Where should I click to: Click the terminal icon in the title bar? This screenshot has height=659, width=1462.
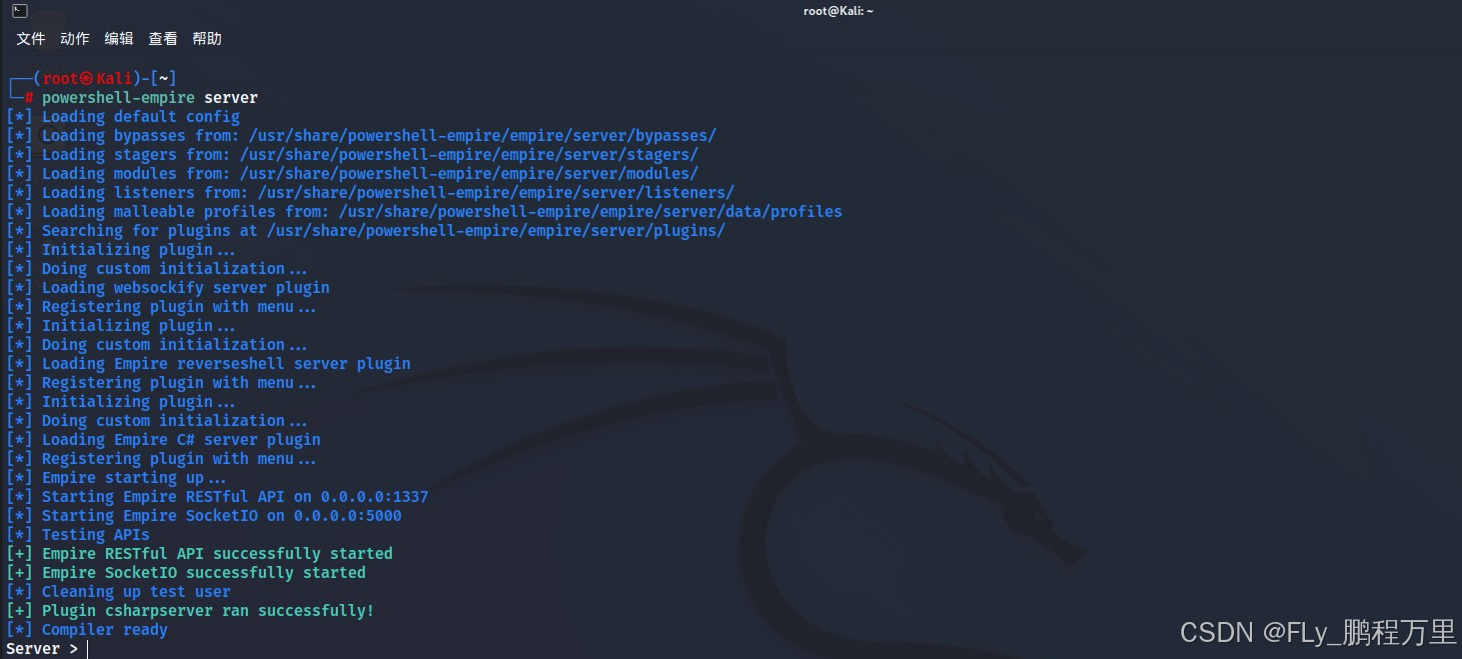(19, 11)
